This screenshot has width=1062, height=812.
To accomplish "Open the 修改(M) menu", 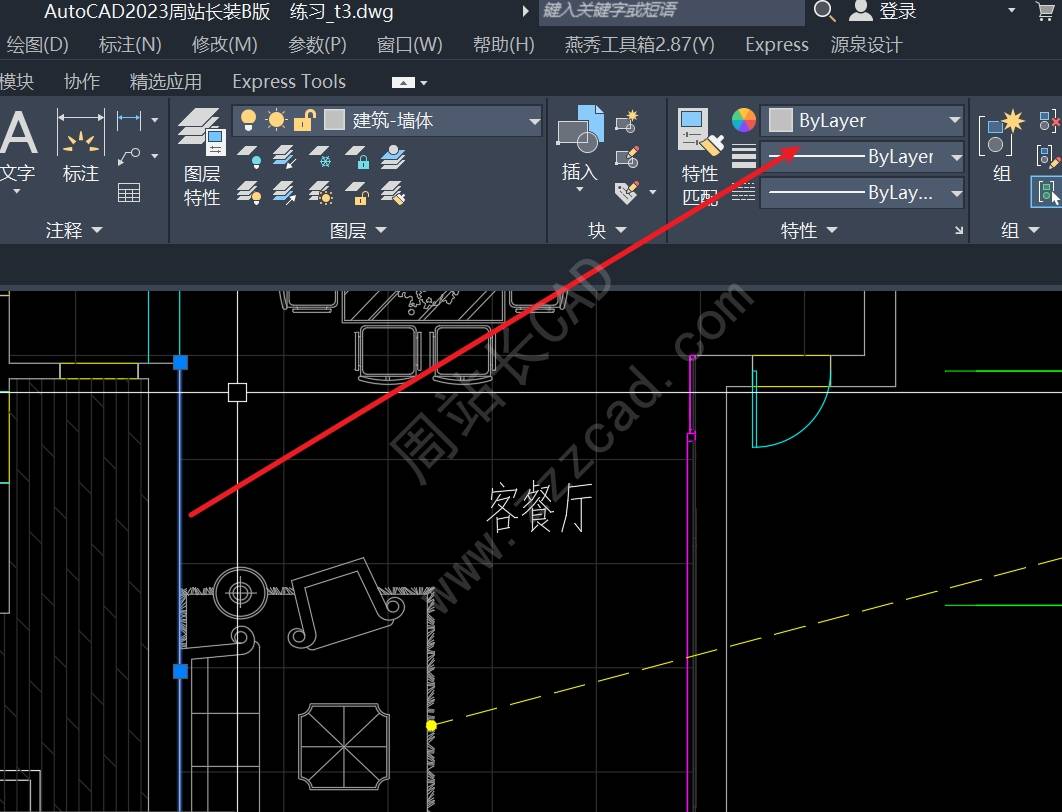I will (224, 45).
